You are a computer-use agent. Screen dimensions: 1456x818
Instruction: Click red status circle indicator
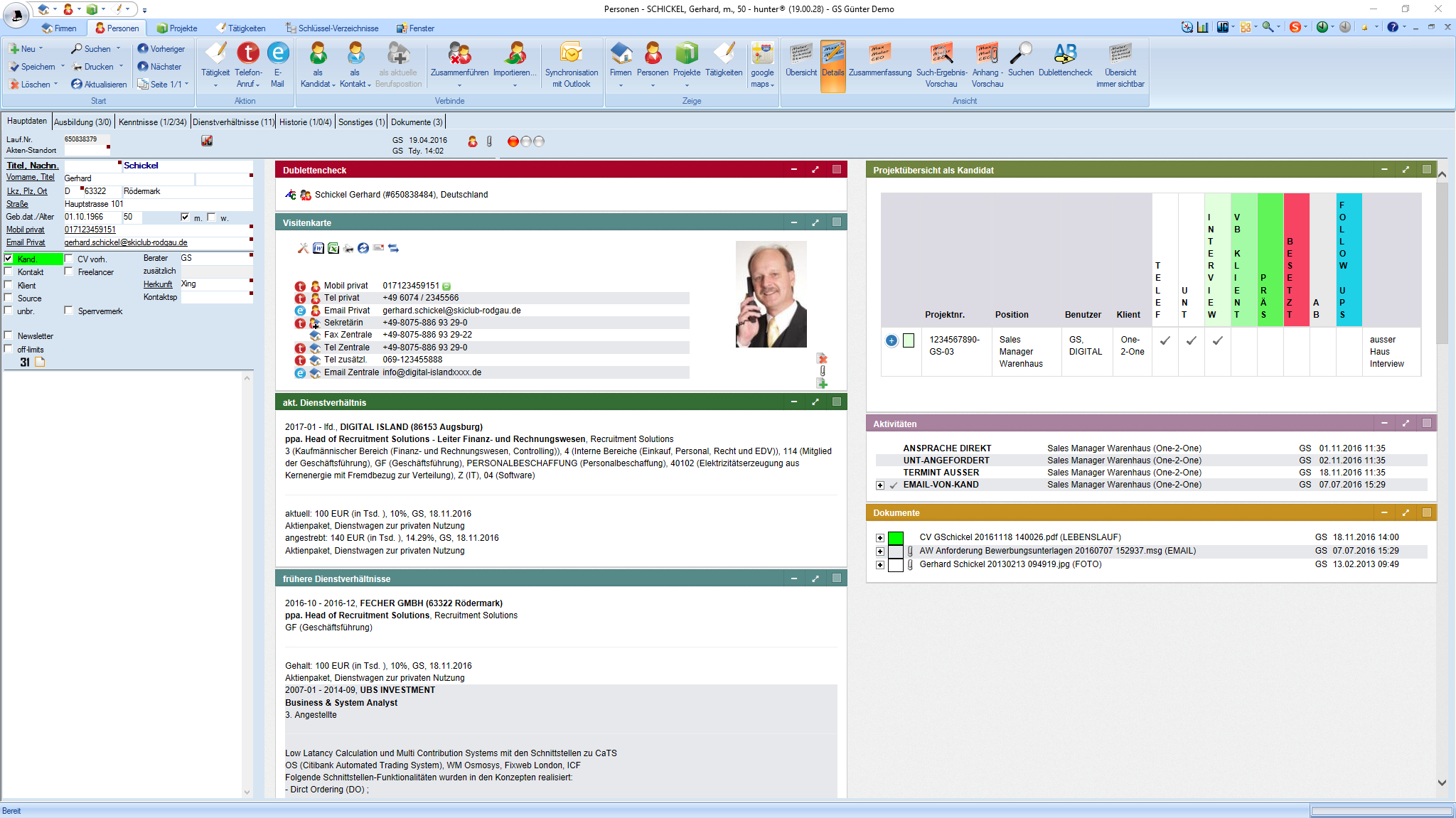pyautogui.click(x=513, y=141)
